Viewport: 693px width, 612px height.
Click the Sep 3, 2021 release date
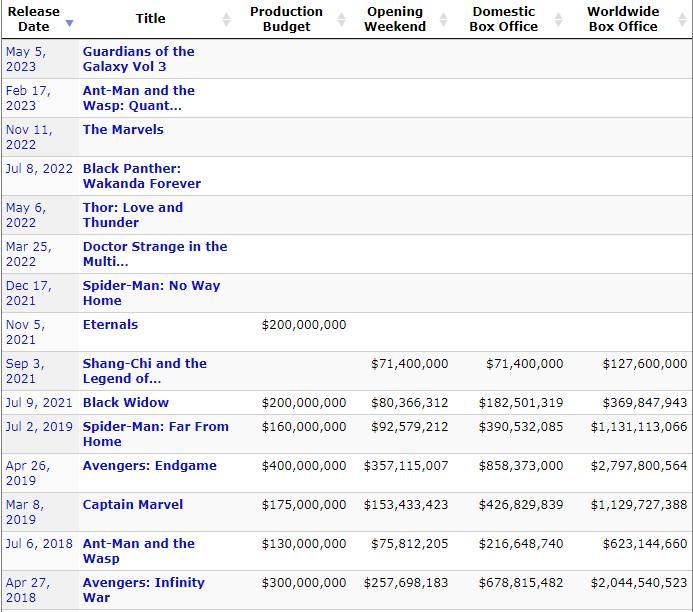tap(25, 371)
